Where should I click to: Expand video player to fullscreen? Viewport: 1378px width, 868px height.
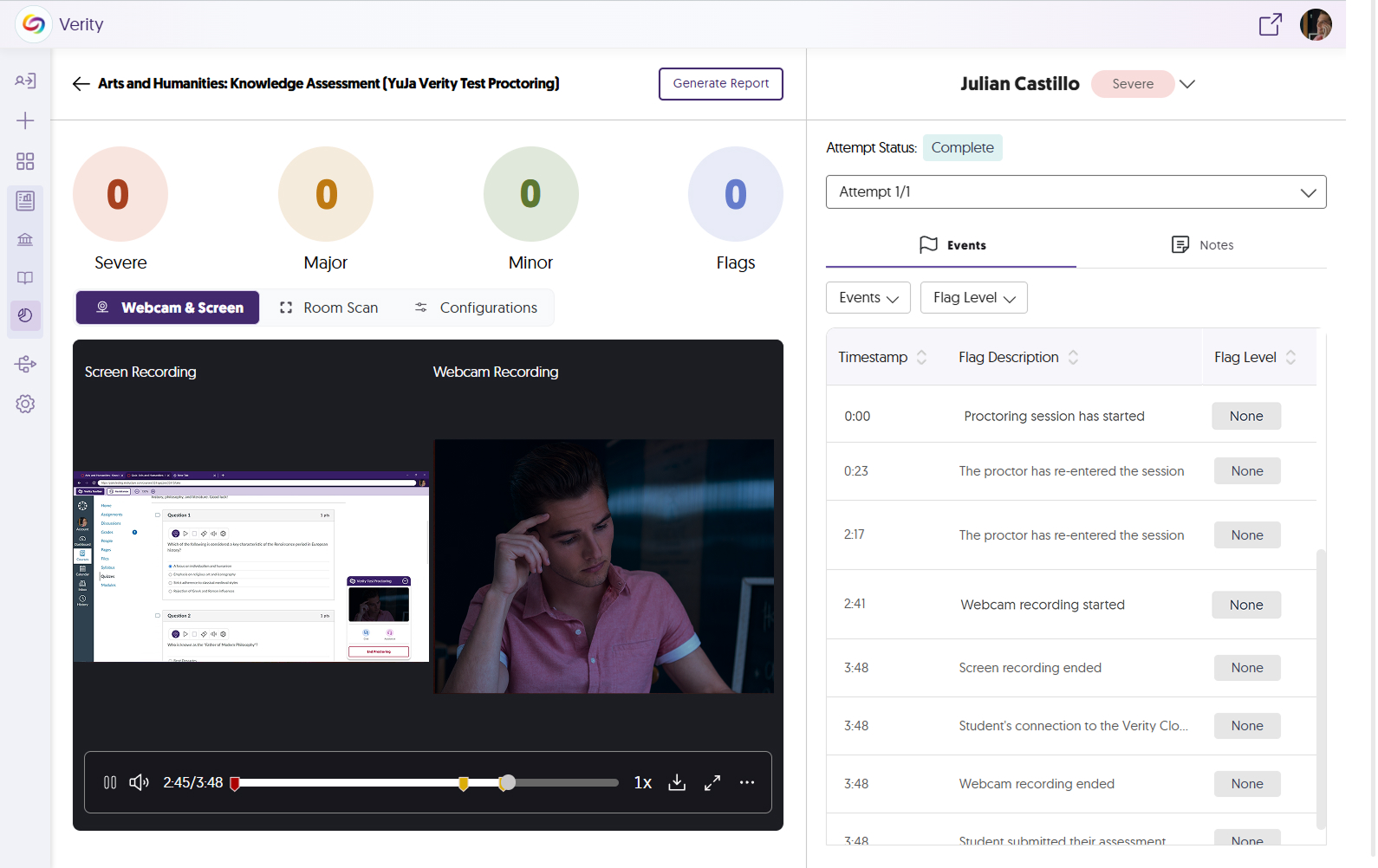coord(712,782)
